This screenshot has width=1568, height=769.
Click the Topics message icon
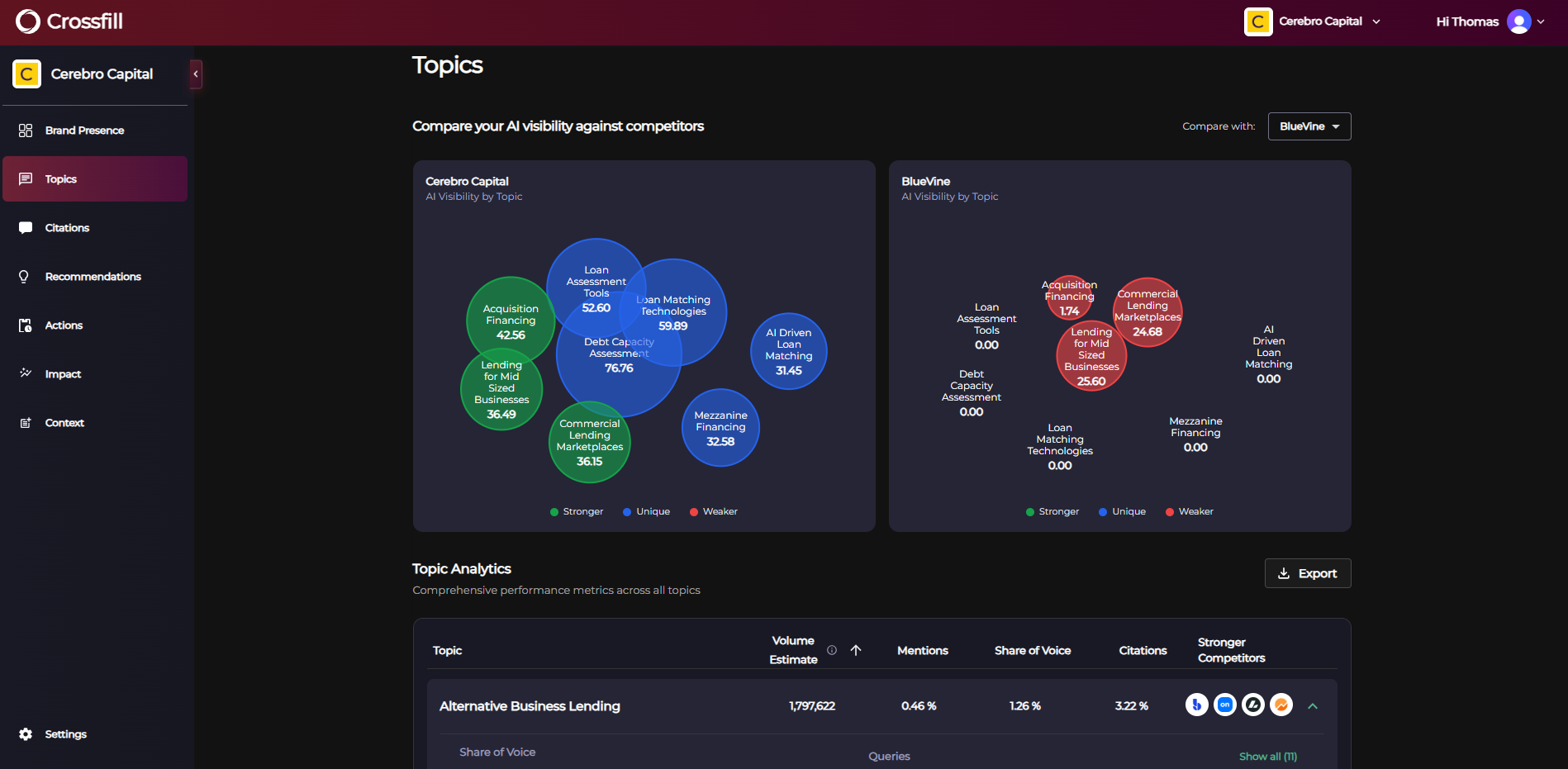coord(26,179)
